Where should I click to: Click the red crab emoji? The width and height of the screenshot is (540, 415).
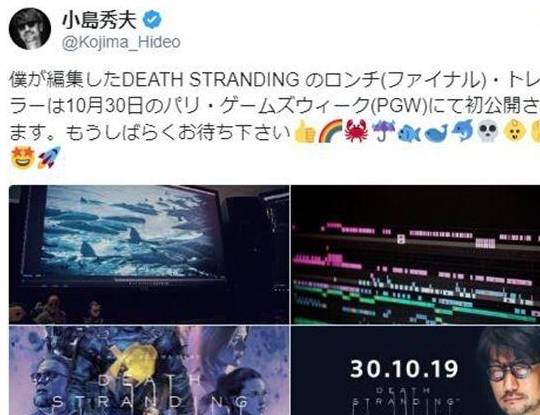pyautogui.click(x=357, y=132)
